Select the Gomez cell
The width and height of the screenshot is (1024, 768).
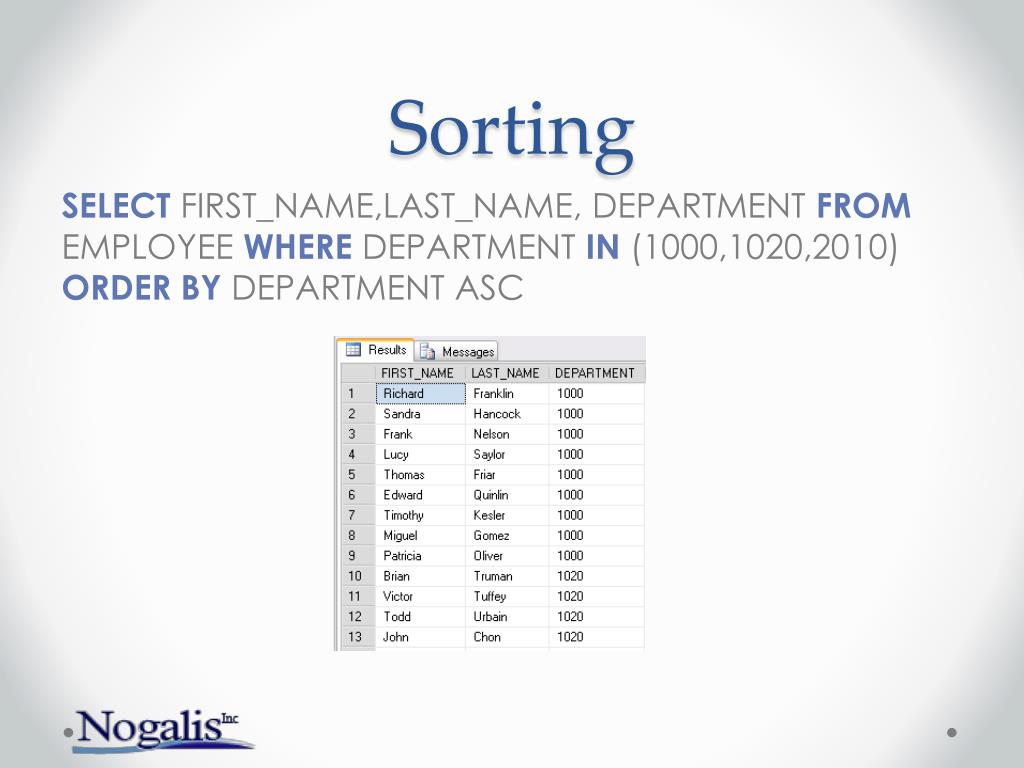(x=507, y=536)
